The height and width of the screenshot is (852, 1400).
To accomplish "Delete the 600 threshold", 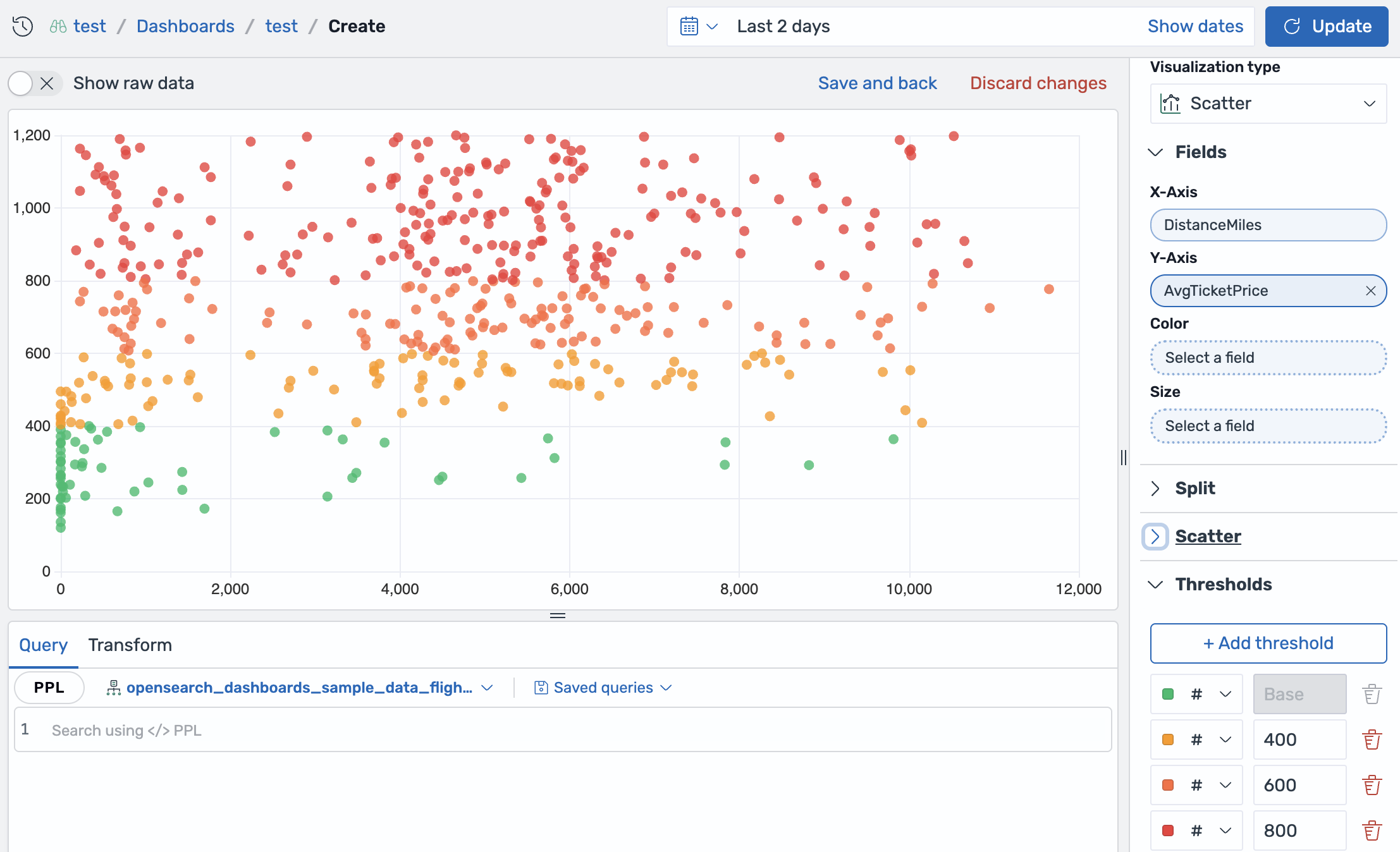I will 1372,785.
